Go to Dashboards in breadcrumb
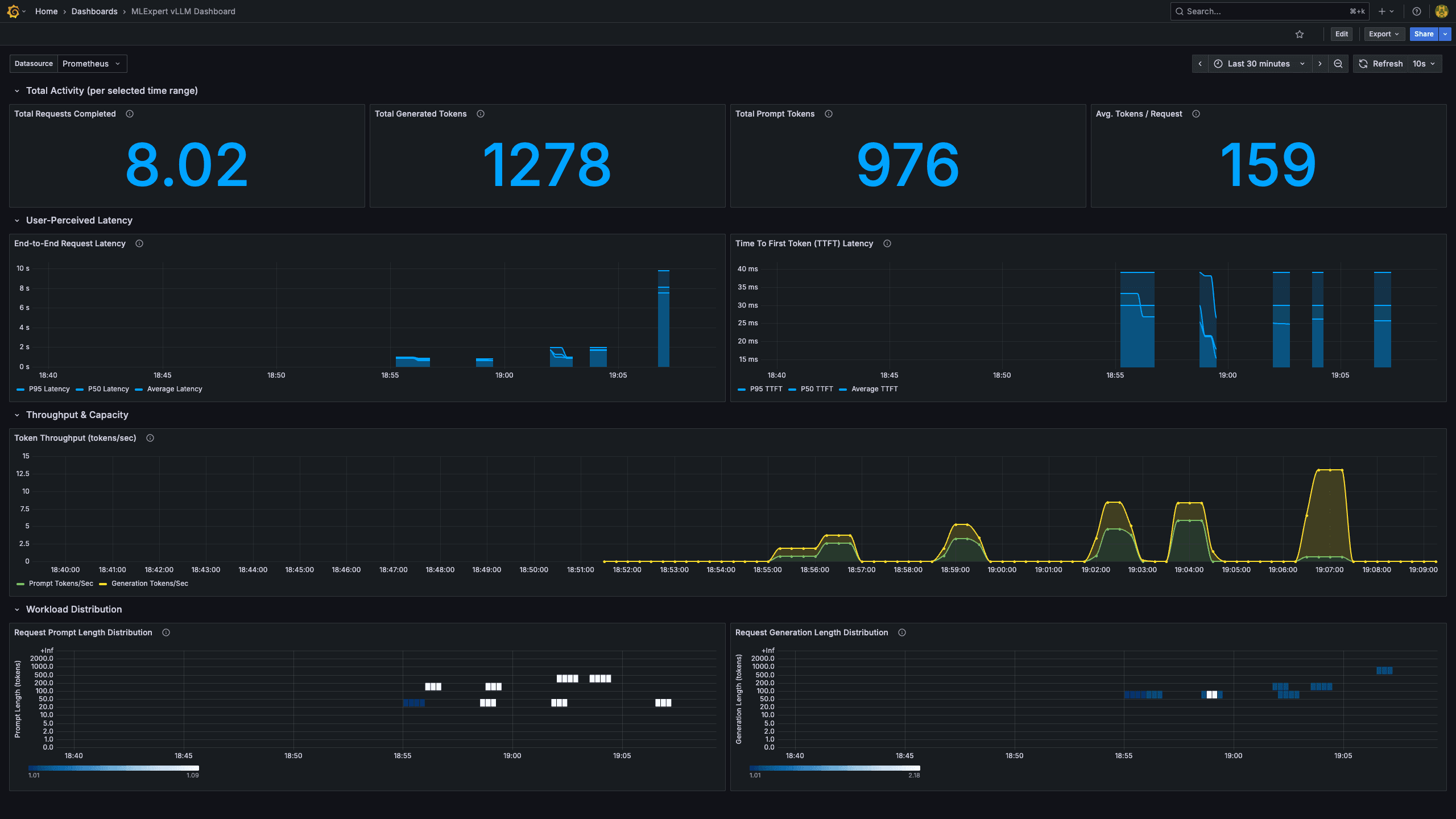The height and width of the screenshot is (819, 1456). pos(94,11)
